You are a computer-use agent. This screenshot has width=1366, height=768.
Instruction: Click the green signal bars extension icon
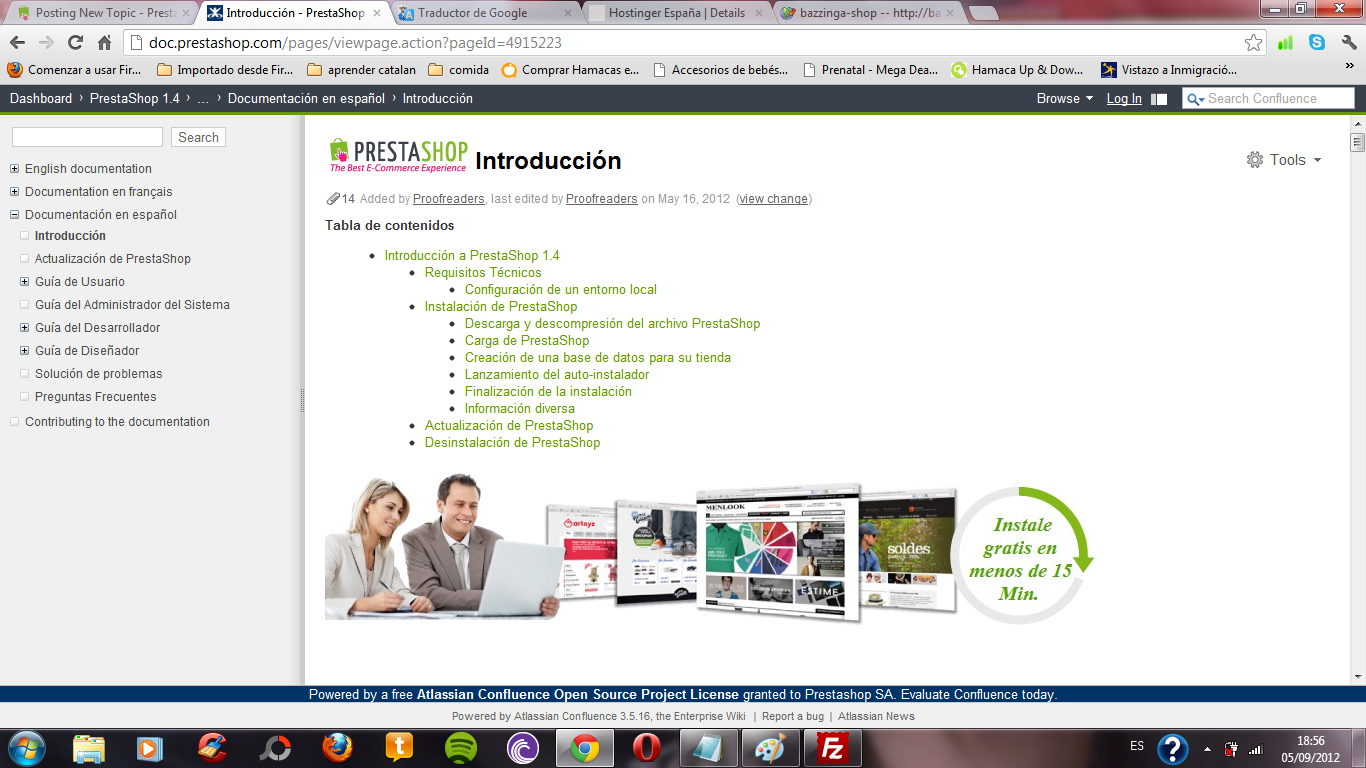(1285, 43)
